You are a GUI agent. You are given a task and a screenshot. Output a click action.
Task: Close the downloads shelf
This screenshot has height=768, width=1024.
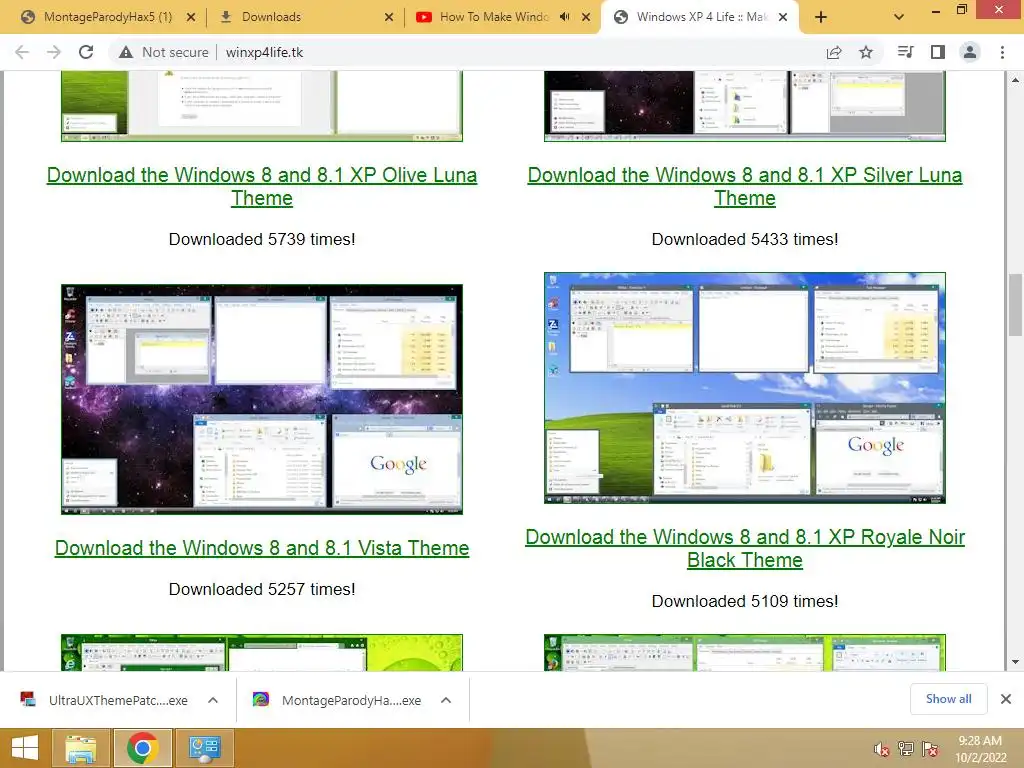click(1006, 699)
